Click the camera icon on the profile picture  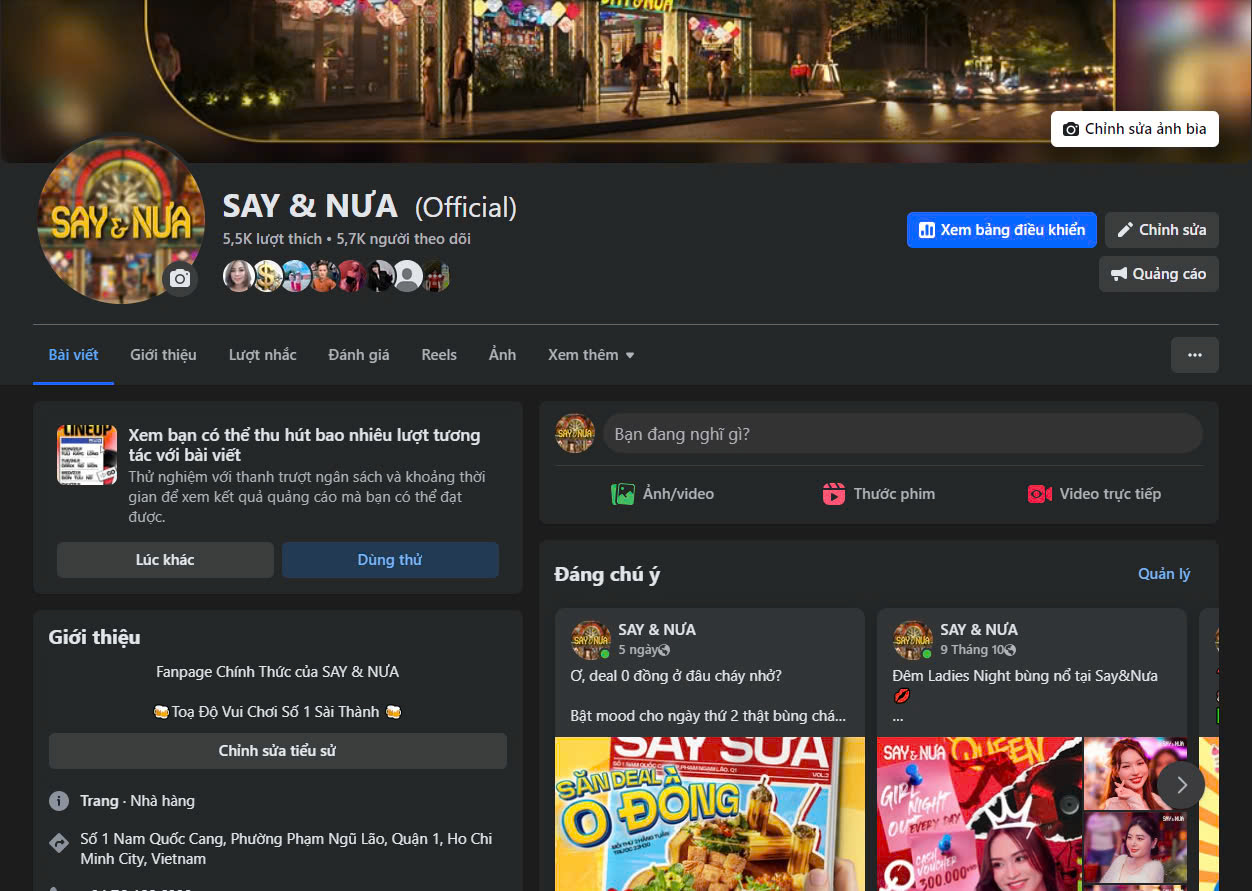(180, 279)
